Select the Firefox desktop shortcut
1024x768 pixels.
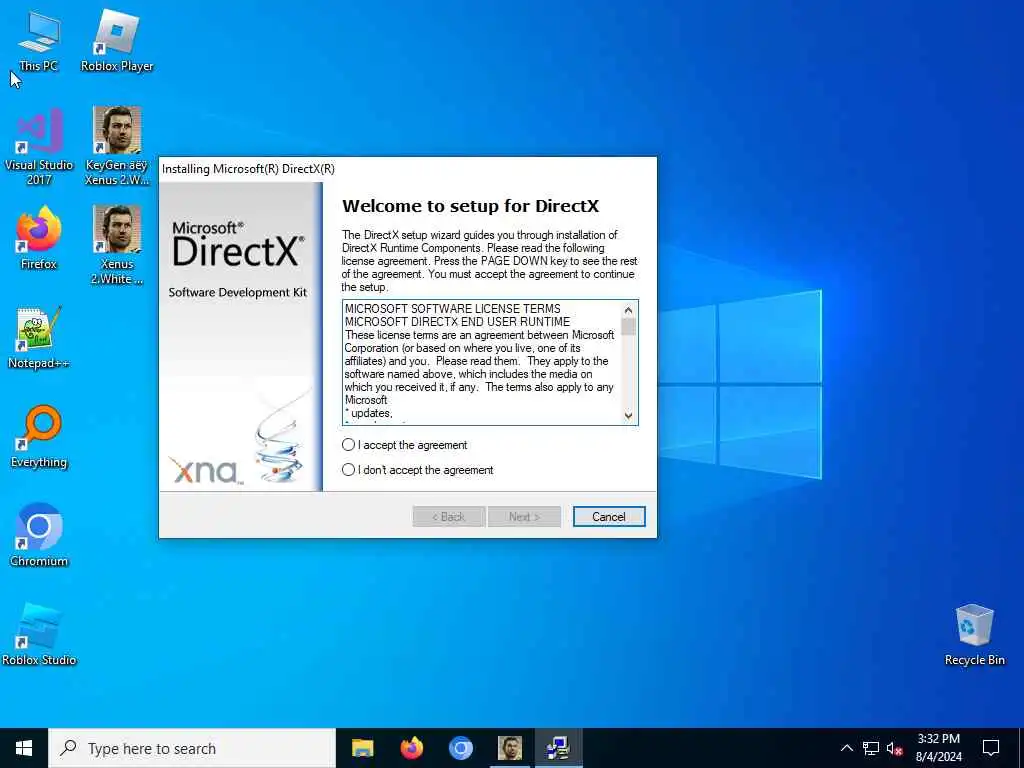point(39,239)
